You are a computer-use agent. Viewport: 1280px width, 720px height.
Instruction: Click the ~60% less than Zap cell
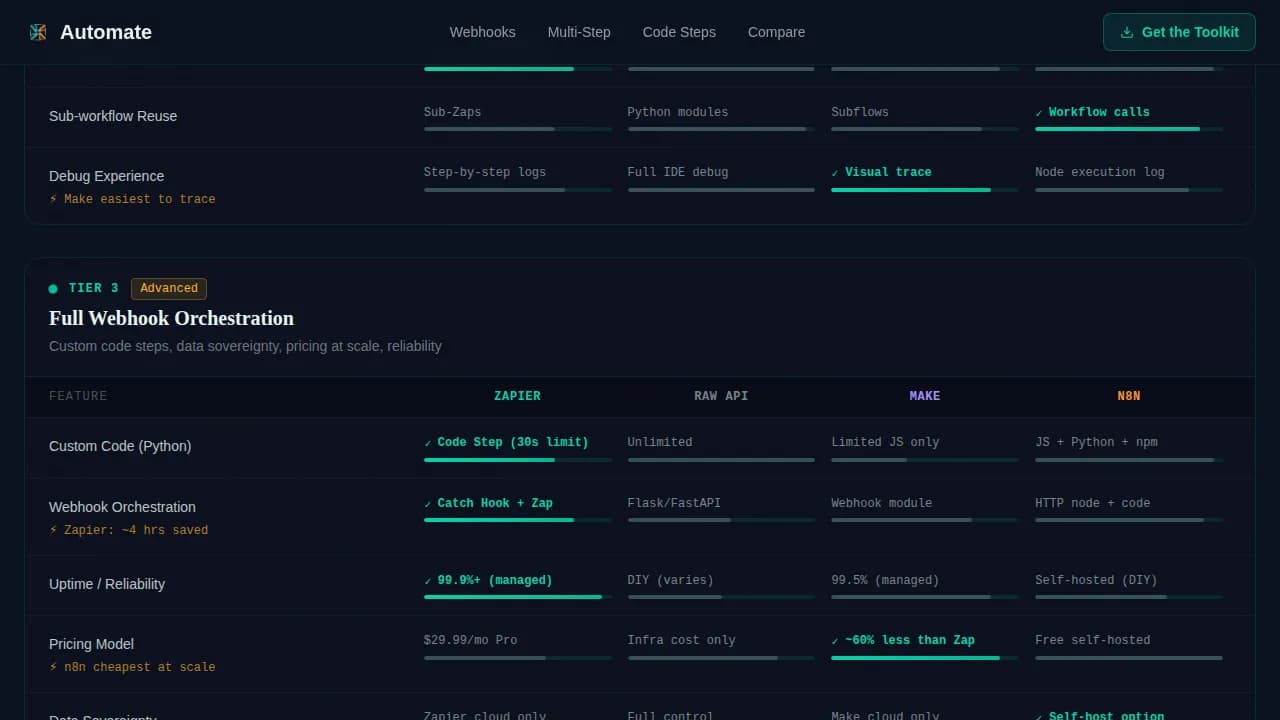(903, 640)
